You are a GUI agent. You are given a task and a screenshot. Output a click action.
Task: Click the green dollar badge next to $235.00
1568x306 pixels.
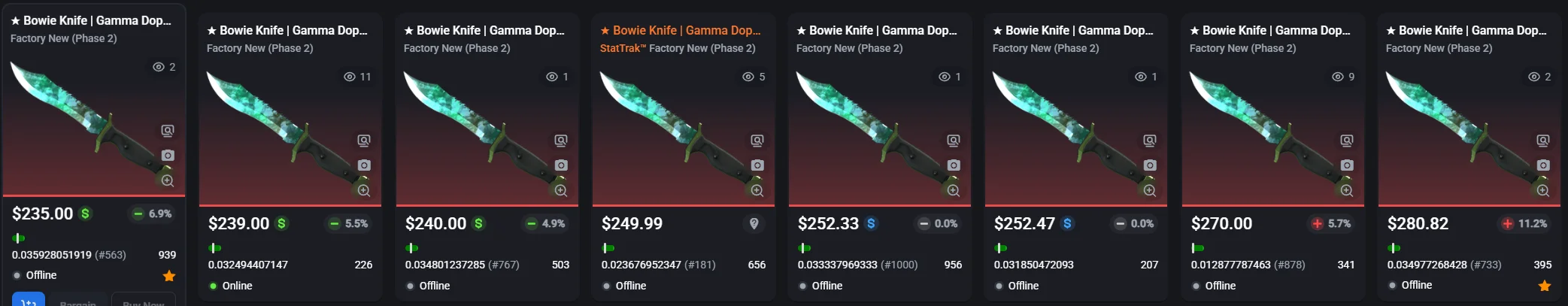click(86, 214)
